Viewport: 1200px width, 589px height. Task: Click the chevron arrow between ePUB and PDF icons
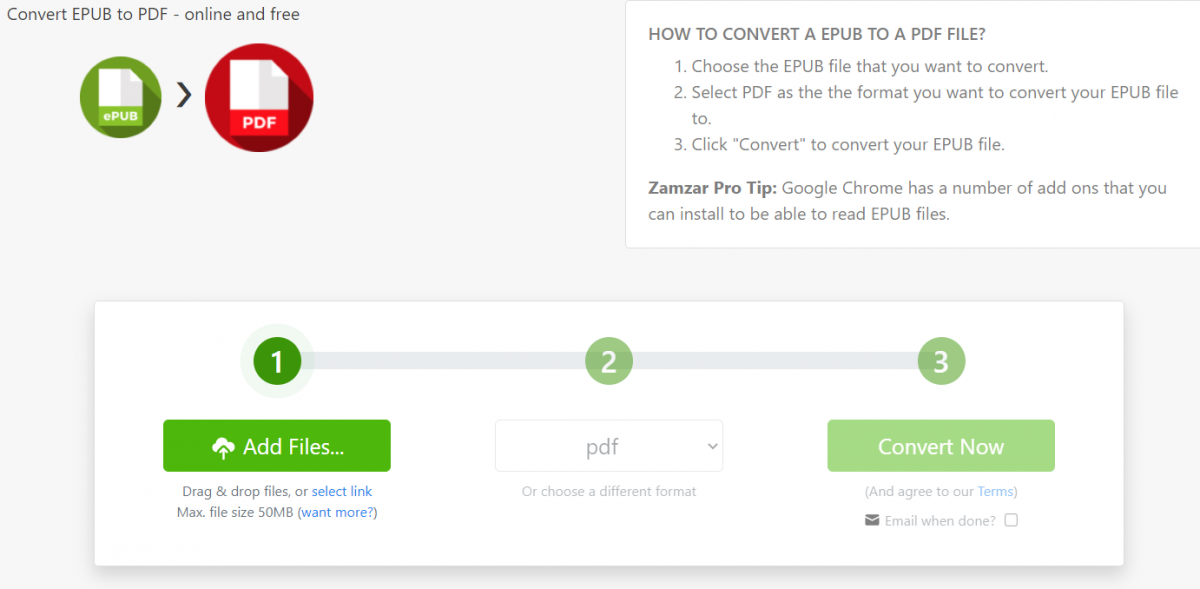(x=183, y=95)
